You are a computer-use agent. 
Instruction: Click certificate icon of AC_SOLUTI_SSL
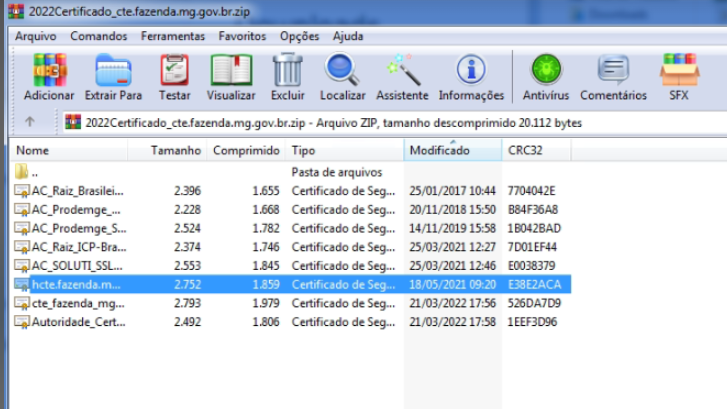(21, 266)
